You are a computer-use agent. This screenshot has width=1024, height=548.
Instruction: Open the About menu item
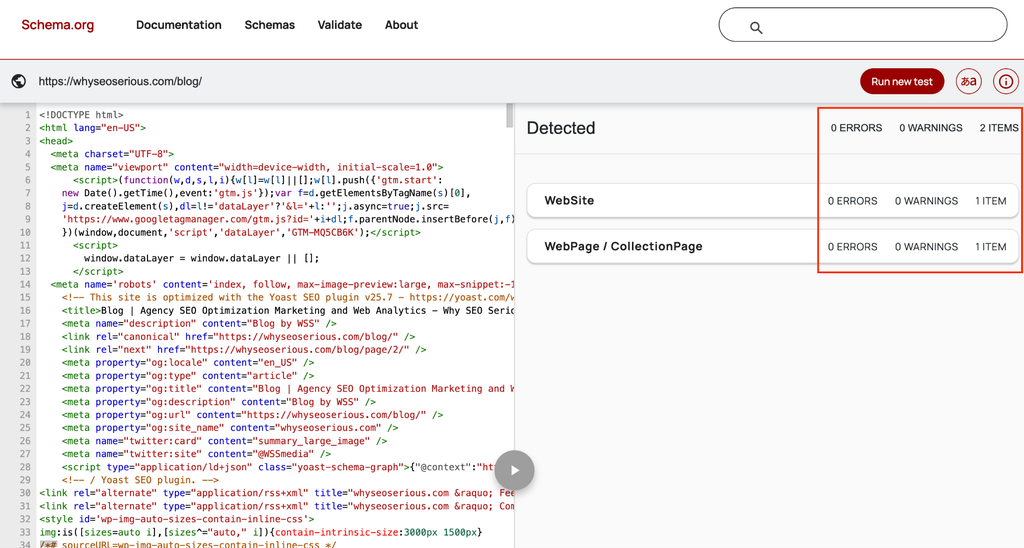point(401,25)
